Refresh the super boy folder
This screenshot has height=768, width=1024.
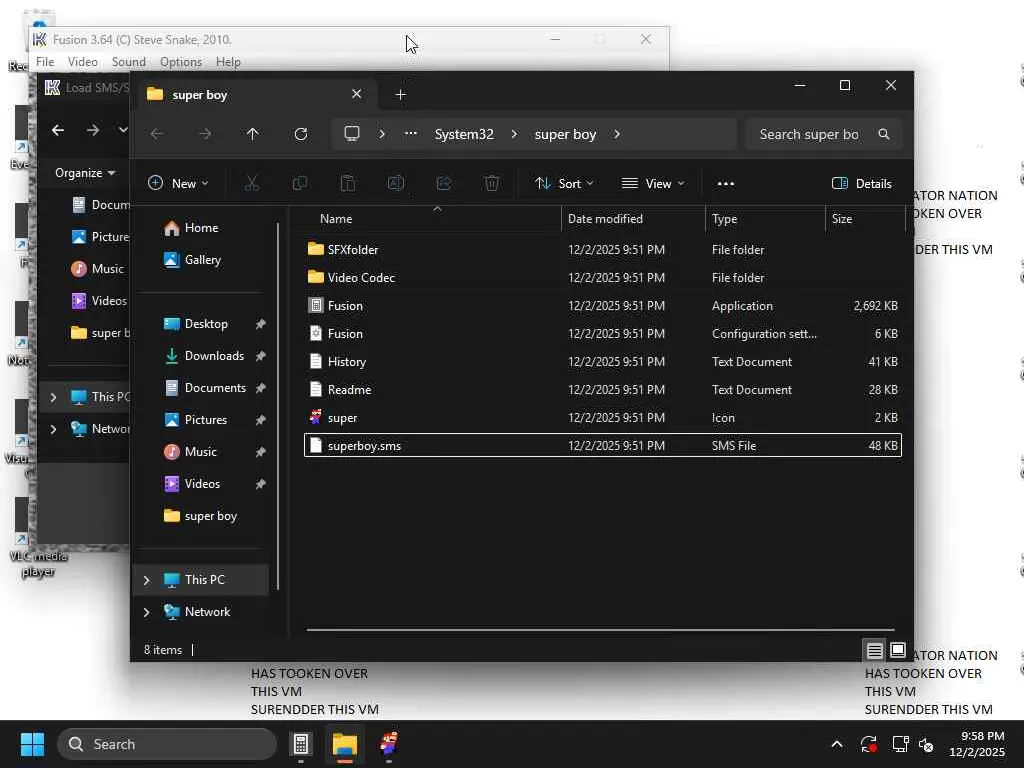[x=300, y=134]
